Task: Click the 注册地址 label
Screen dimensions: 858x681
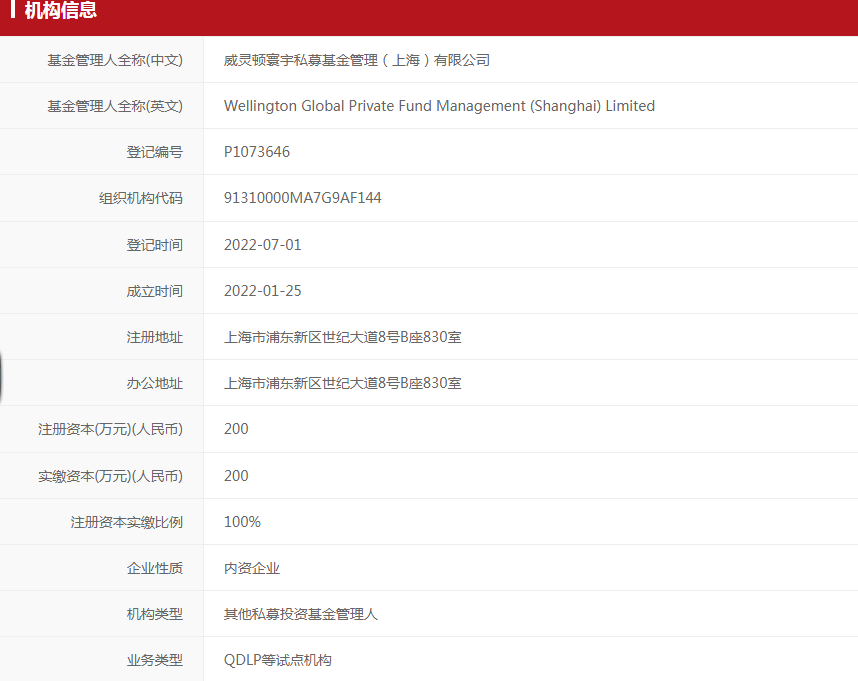Action: tap(155, 337)
